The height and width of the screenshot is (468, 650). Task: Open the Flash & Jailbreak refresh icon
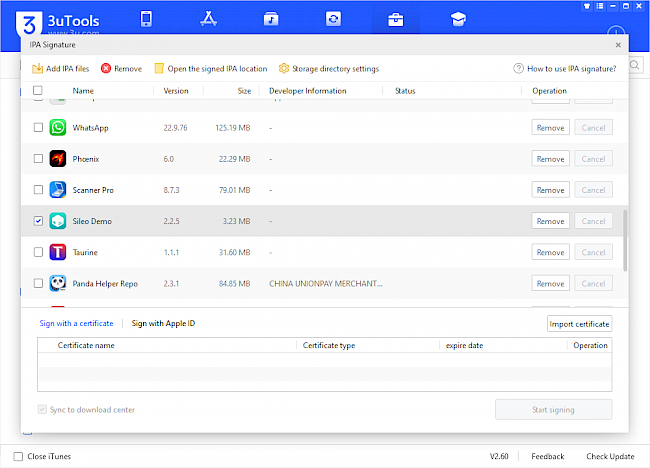(333, 19)
